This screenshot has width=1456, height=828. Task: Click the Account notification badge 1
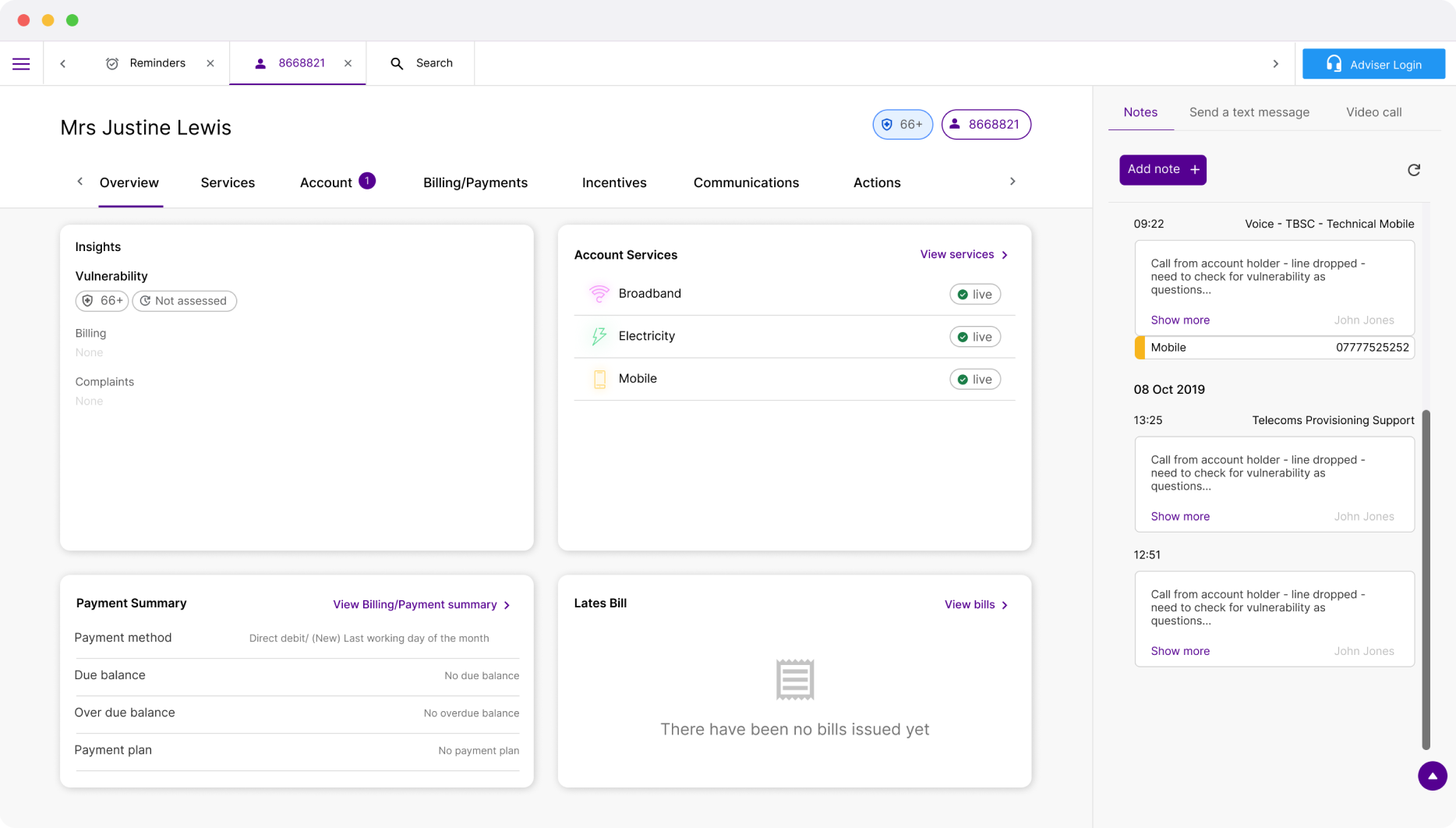367,181
